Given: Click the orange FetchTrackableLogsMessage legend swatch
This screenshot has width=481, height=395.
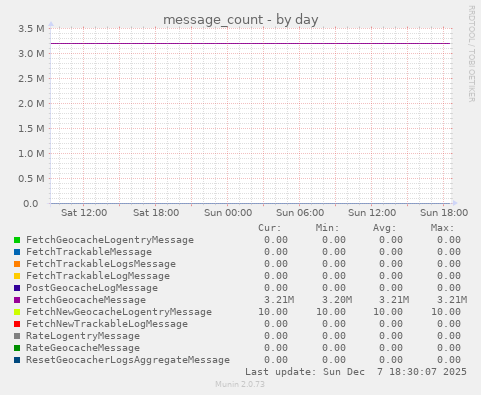Looking at the screenshot, I should [x=17, y=264].
